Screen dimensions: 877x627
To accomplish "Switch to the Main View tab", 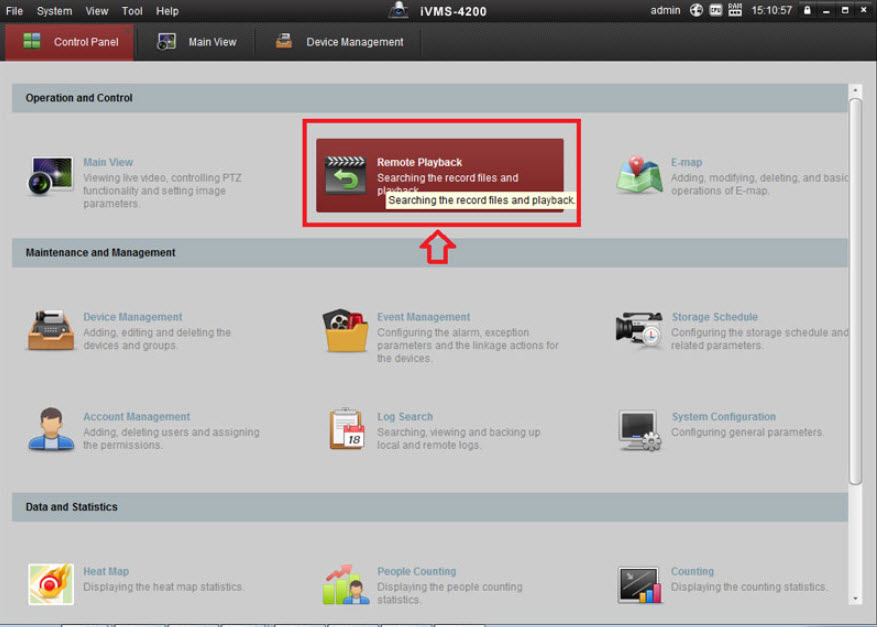I will (x=197, y=42).
